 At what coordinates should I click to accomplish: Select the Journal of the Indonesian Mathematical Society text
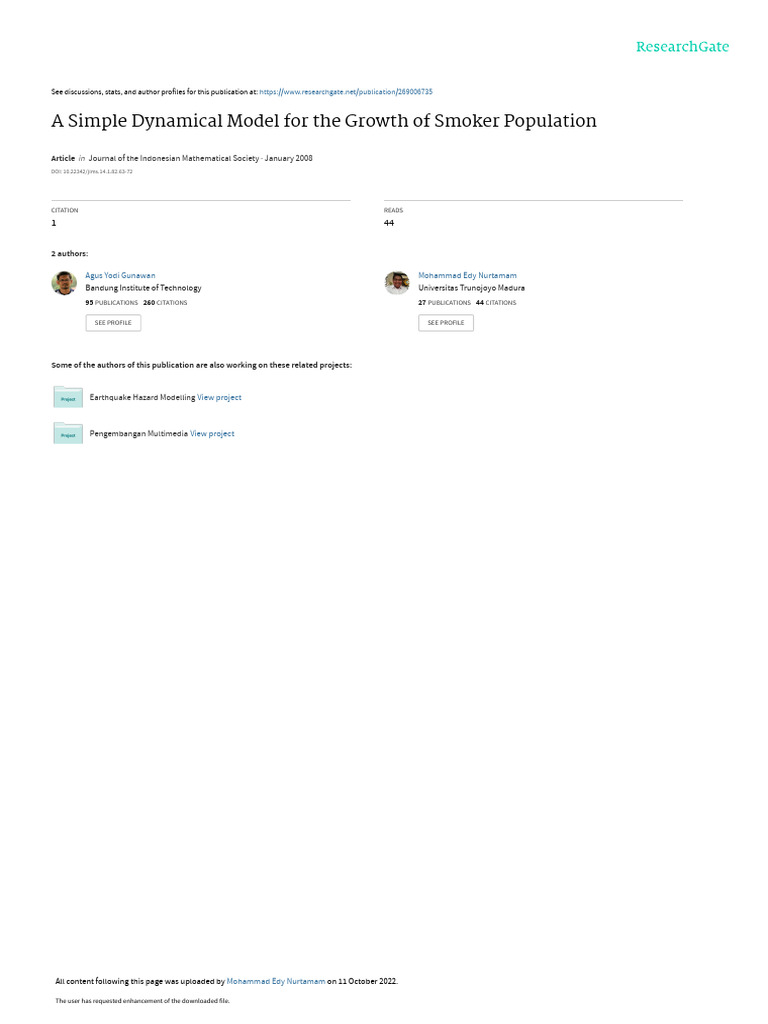[174, 158]
